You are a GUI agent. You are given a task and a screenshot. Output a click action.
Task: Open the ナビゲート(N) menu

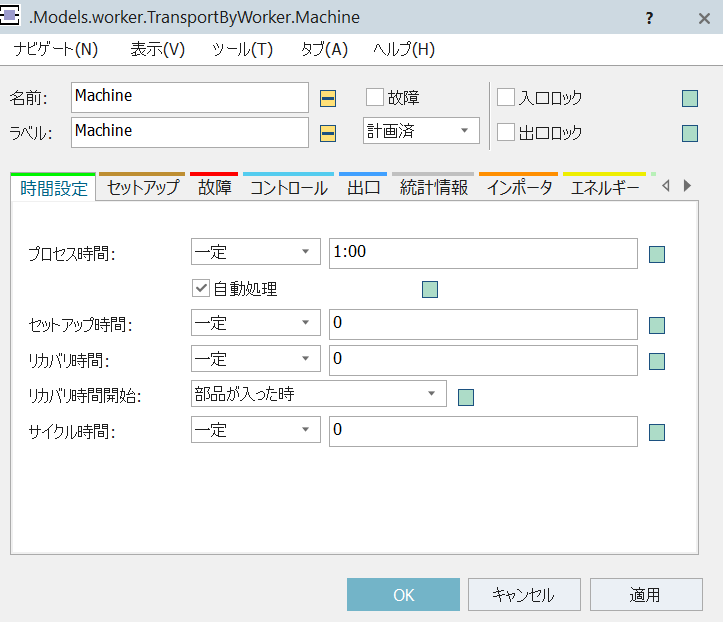56,49
